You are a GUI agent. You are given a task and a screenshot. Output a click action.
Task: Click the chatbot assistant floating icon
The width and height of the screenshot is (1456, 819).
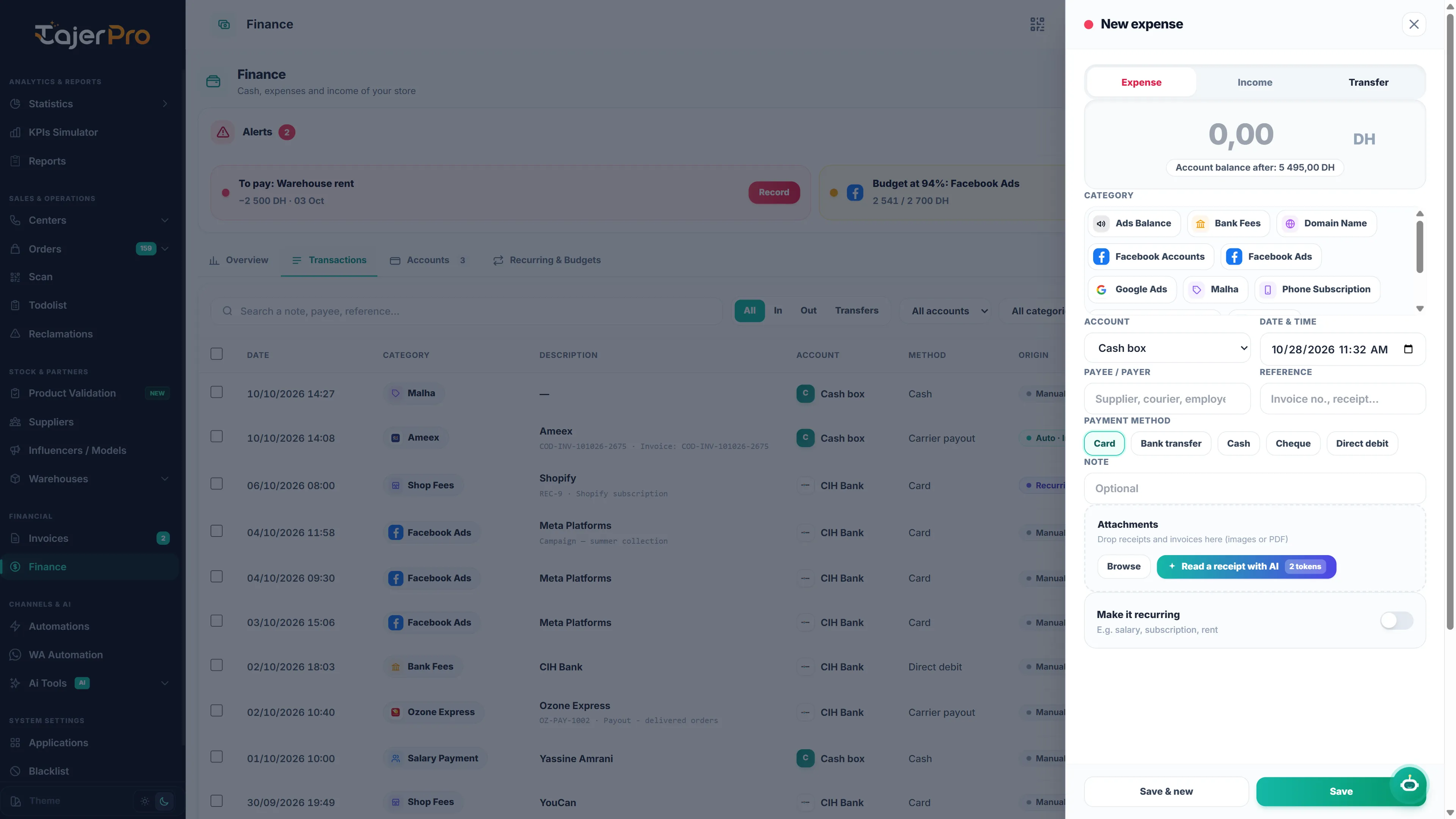(x=1409, y=784)
